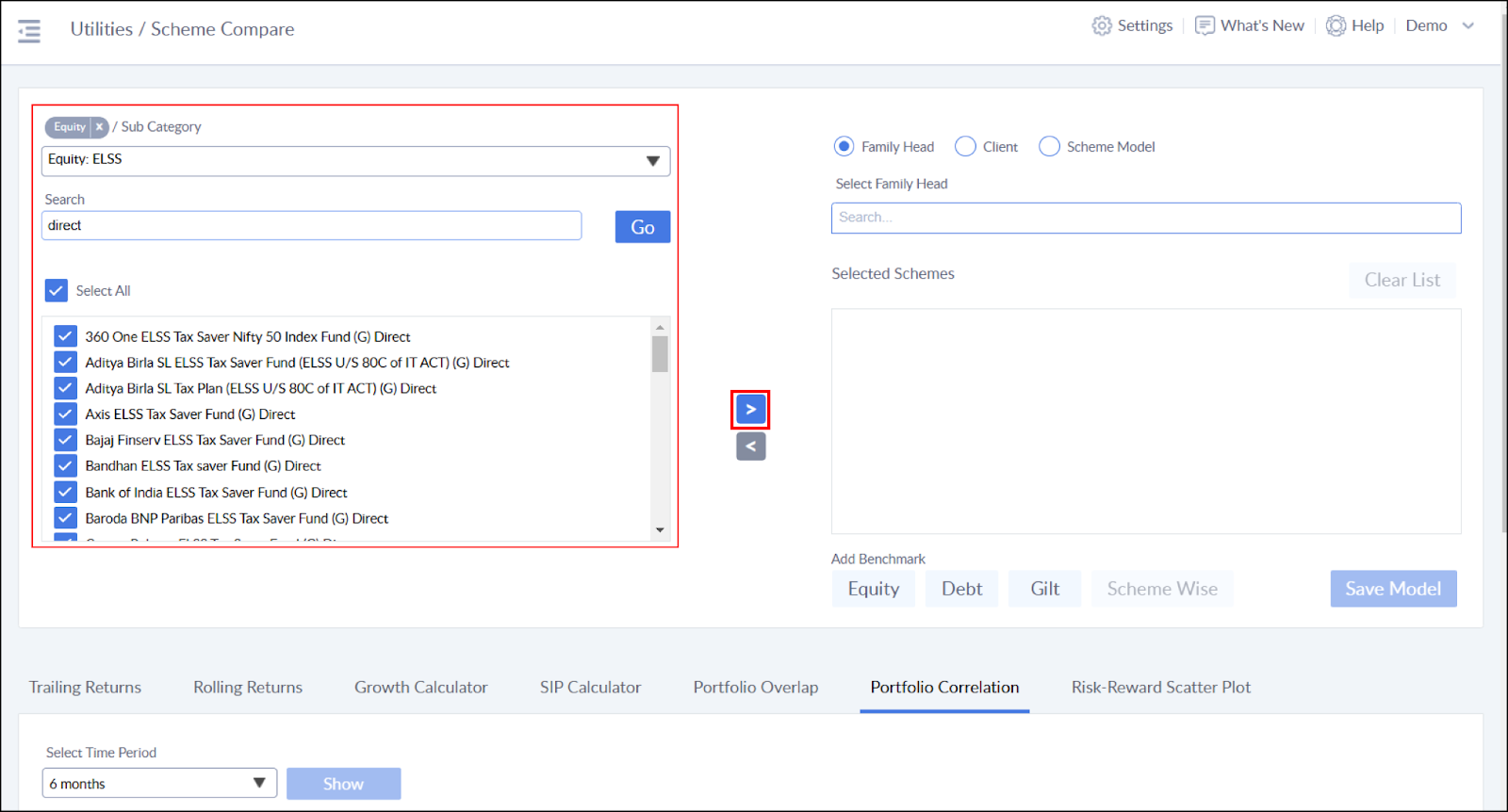Uncheck 360 One ELSS Tax Saver Nifty 50

65,336
